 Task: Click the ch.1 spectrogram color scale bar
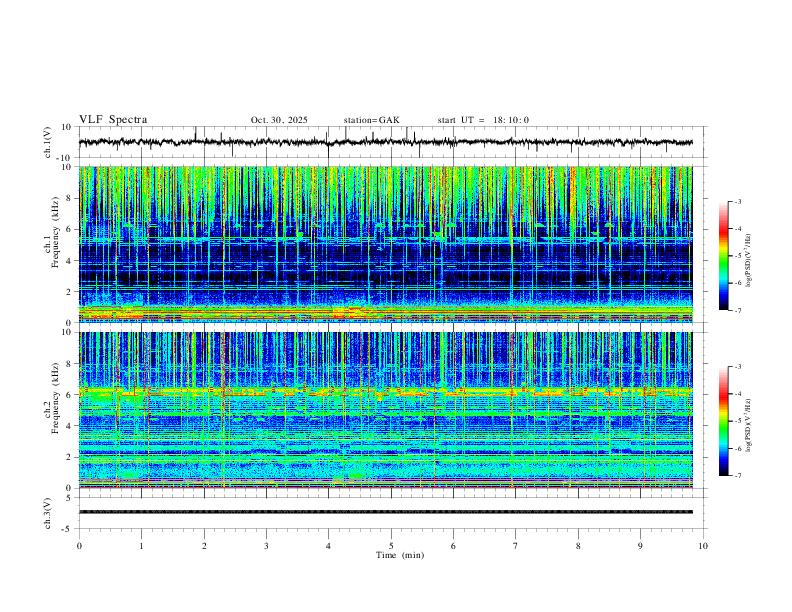pos(723,255)
